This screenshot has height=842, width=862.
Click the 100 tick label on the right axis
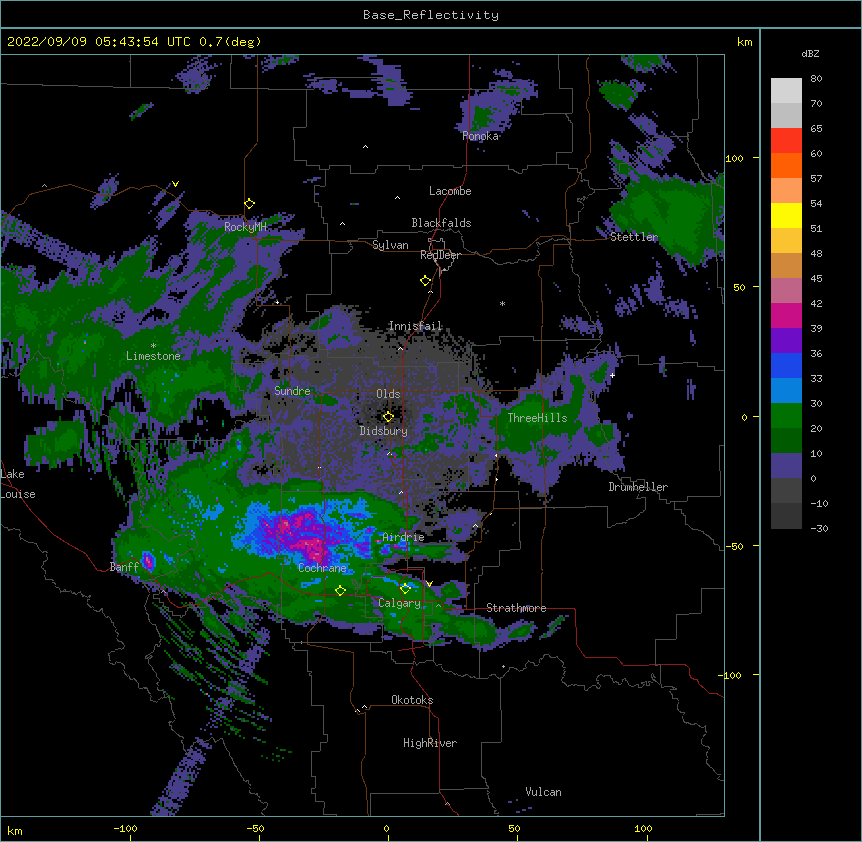tap(734, 158)
